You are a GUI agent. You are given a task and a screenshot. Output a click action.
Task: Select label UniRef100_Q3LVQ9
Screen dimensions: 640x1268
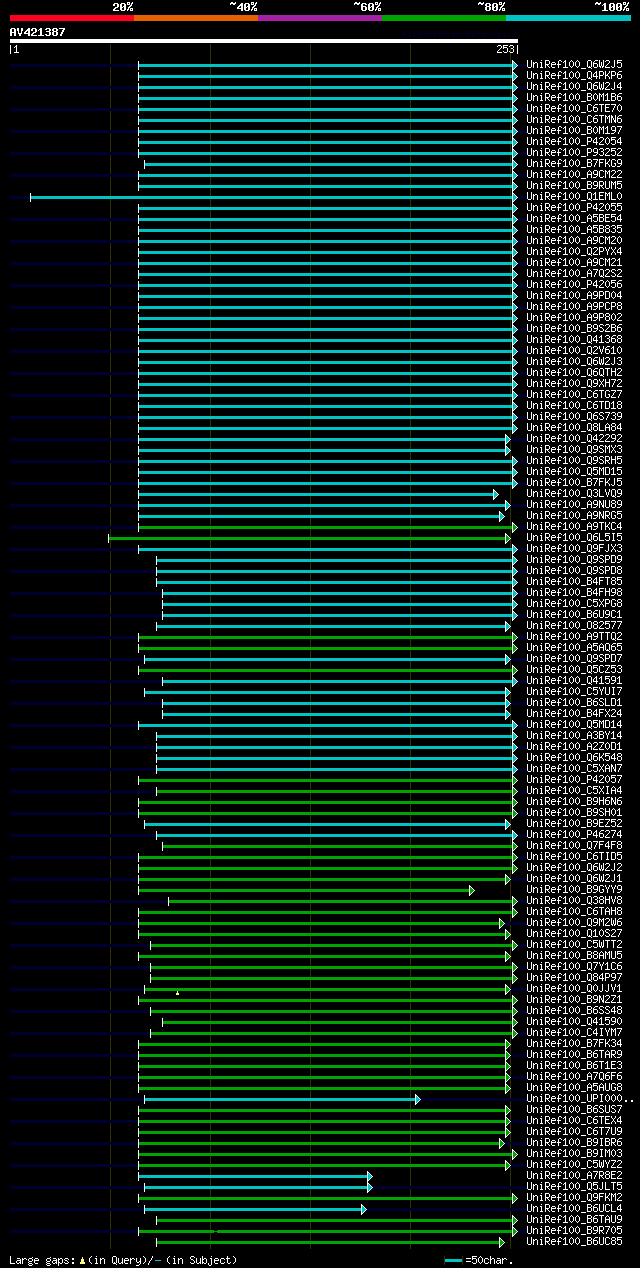574,493
